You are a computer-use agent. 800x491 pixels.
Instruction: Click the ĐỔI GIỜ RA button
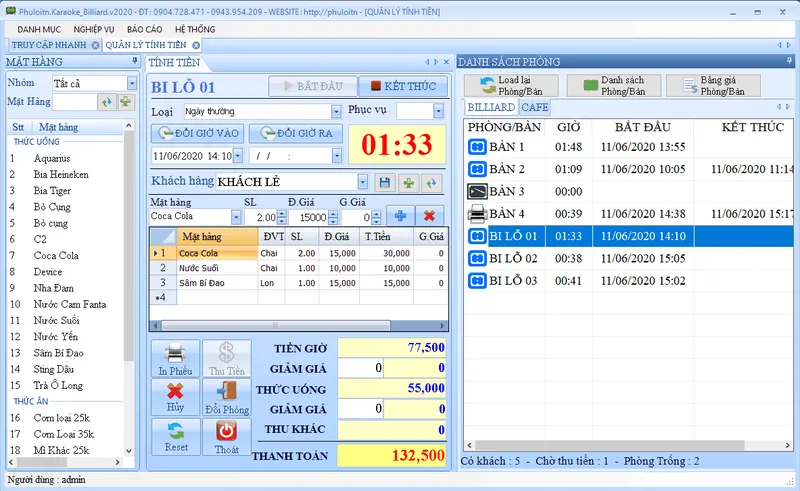click(x=296, y=134)
